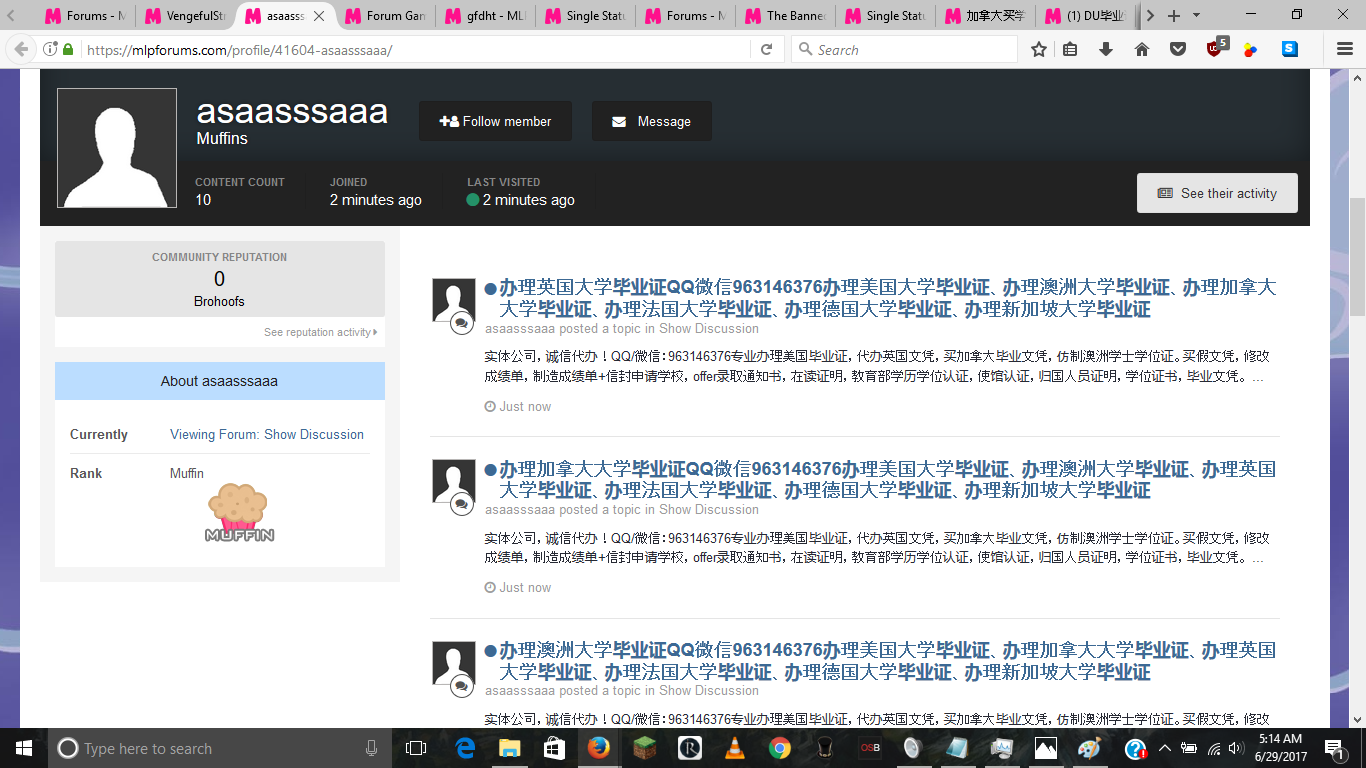Open the Firefox downloads arrow
The image size is (1366, 768).
click(x=1106, y=49)
